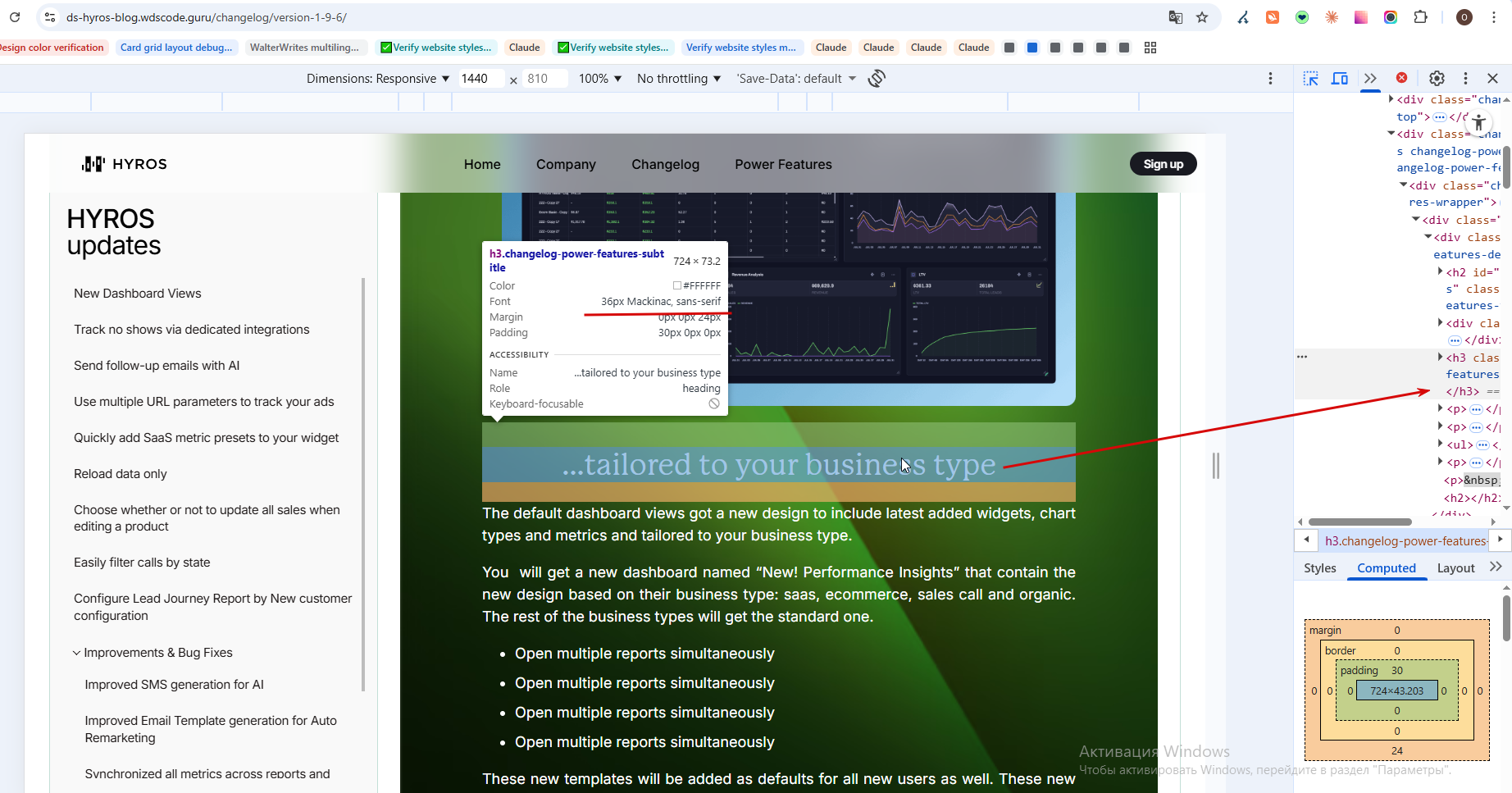The height and width of the screenshot is (793, 1512).
Task: Click the green heart extension icon
Action: point(1302,17)
